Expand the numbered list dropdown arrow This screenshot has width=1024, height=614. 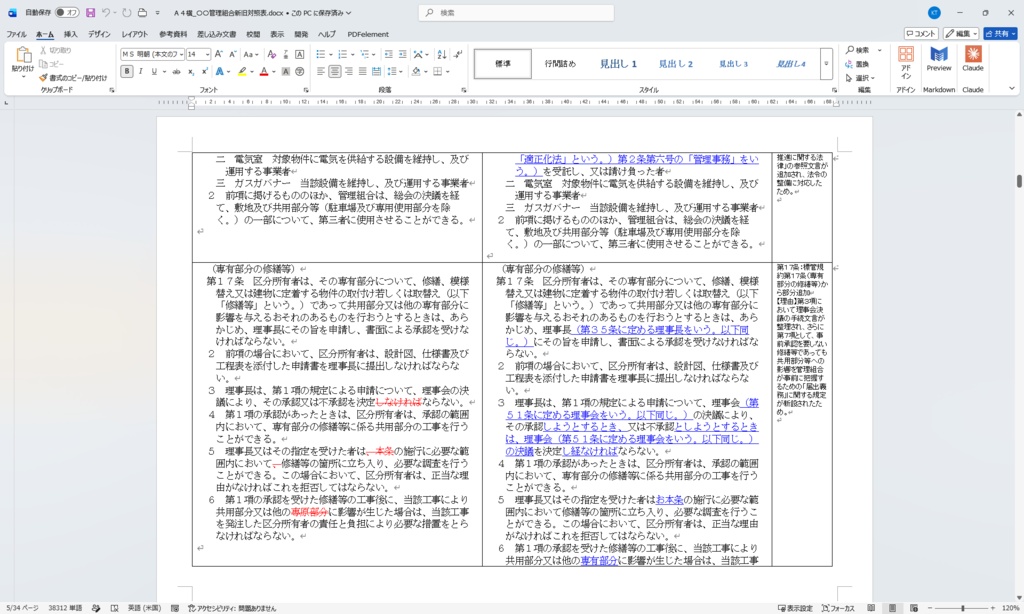point(352,54)
